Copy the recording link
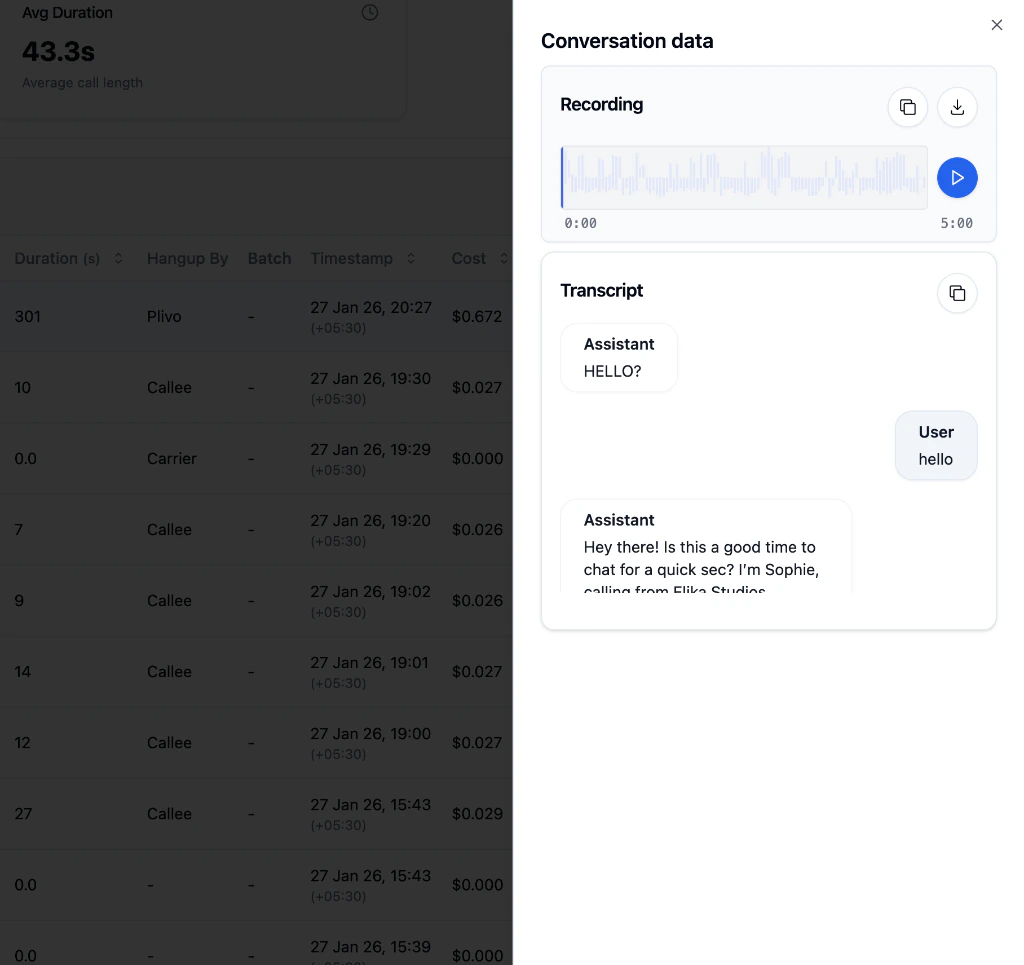 [x=907, y=107]
